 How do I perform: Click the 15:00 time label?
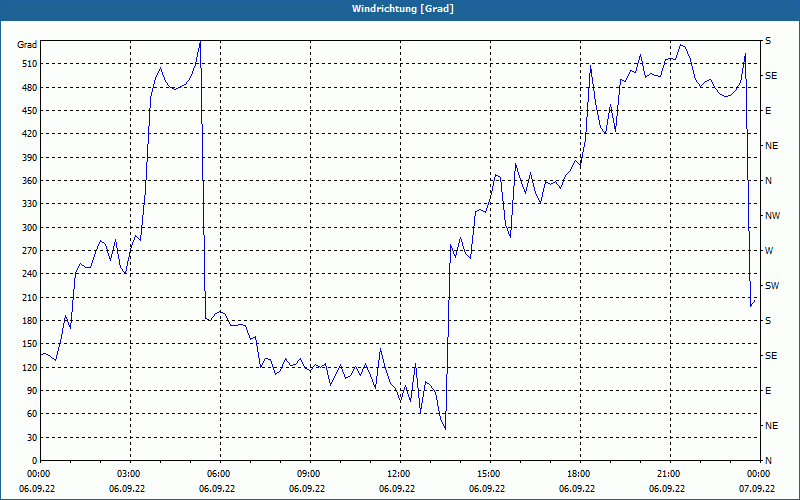pos(489,474)
